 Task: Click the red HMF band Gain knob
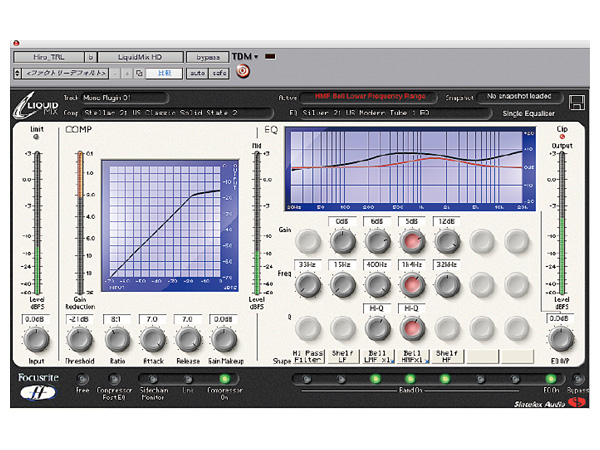point(412,241)
